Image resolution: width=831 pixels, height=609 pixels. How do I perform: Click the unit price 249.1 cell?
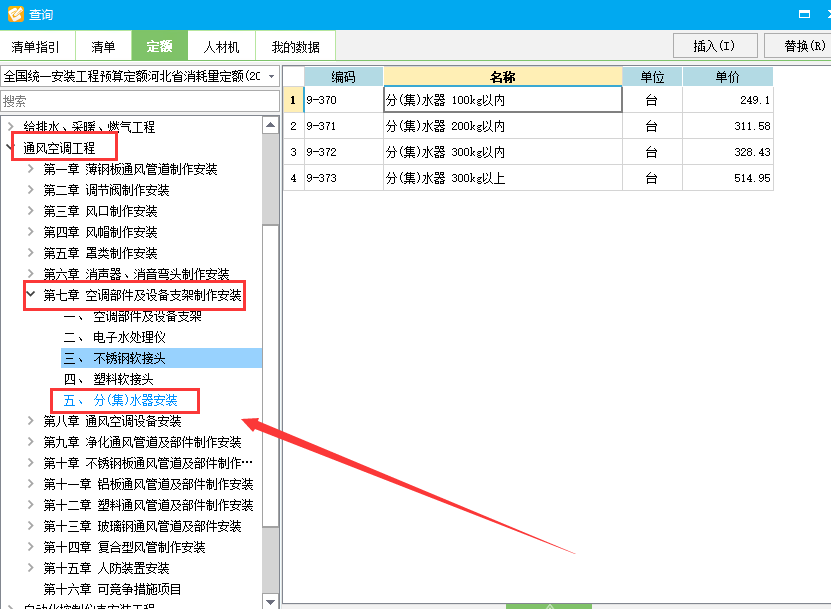(727, 100)
